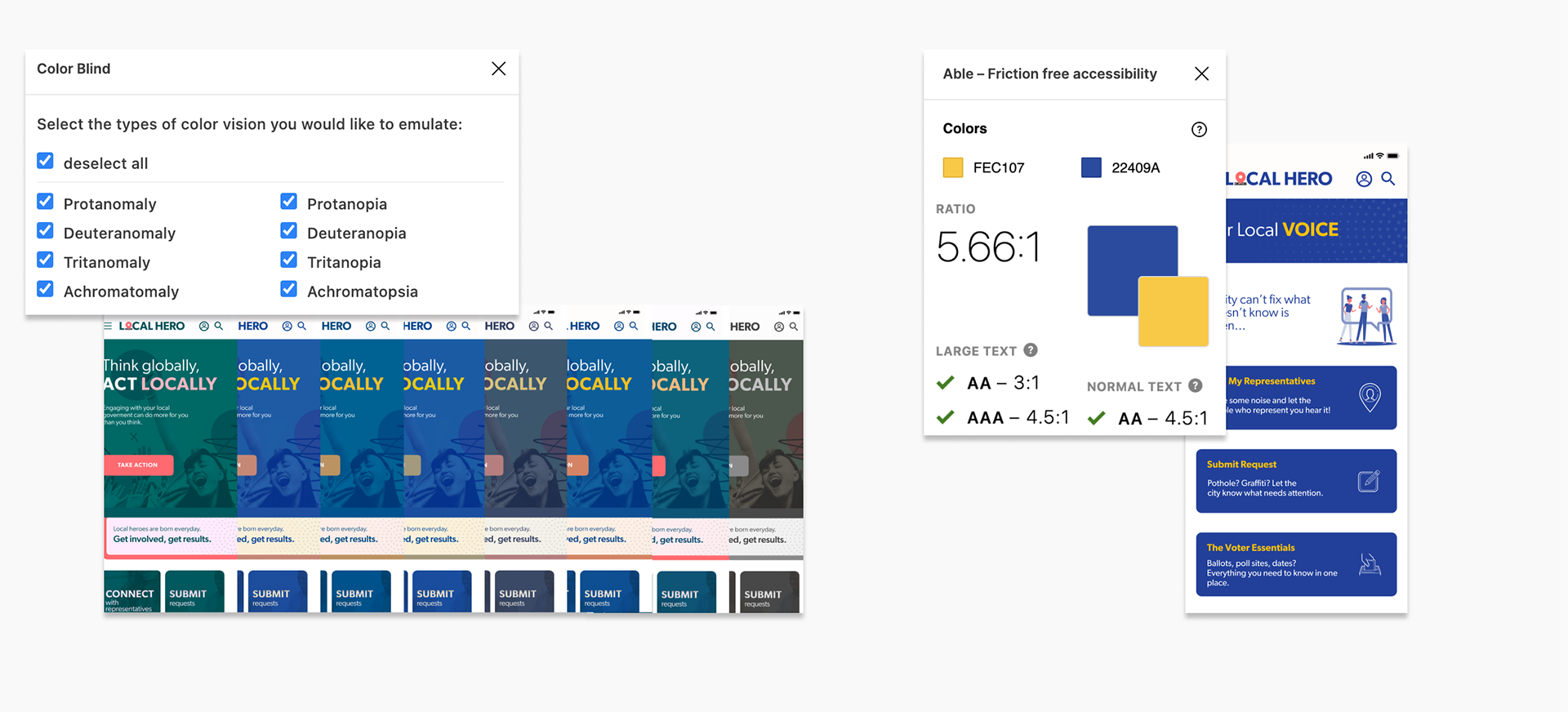Click the TAKE ACTION button in first mockup
1568x712 pixels.
click(138, 465)
